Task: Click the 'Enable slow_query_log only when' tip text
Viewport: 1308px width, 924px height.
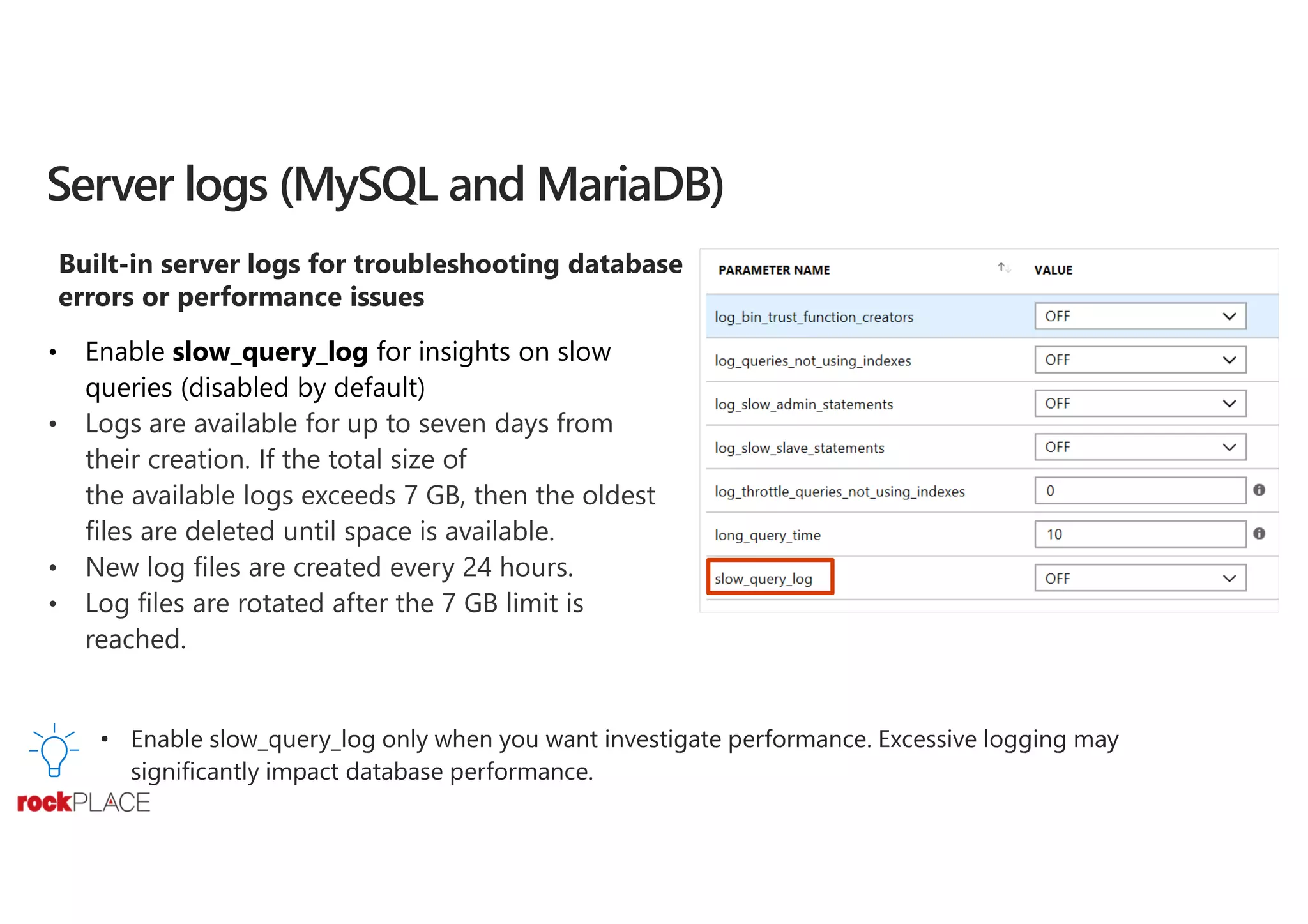Action: tap(625, 755)
